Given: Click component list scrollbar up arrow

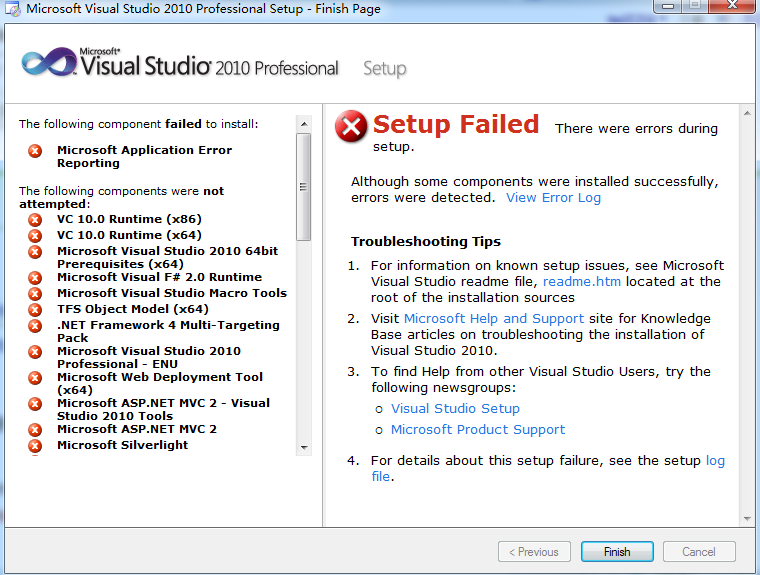Looking at the screenshot, I should click(x=304, y=124).
